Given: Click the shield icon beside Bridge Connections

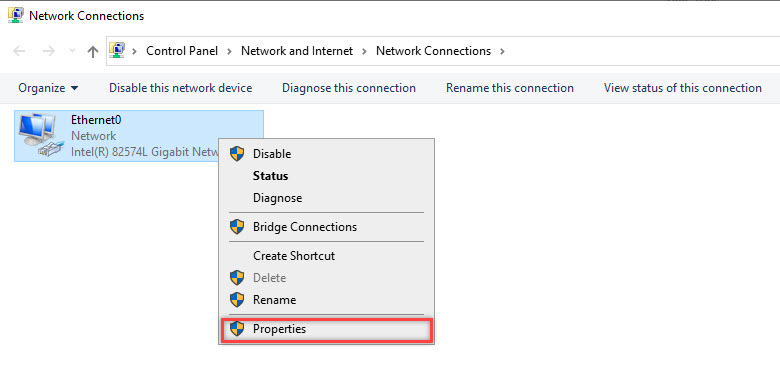Looking at the screenshot, I should pyautogui.click(x=237, y=227).
